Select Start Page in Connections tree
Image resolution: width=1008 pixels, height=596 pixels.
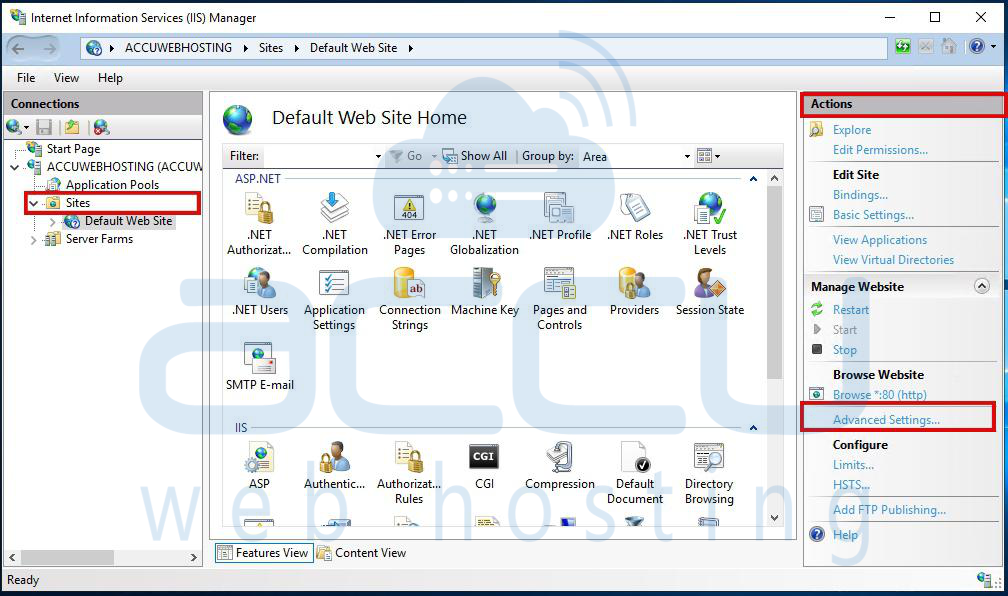click(x=73, y=149)
